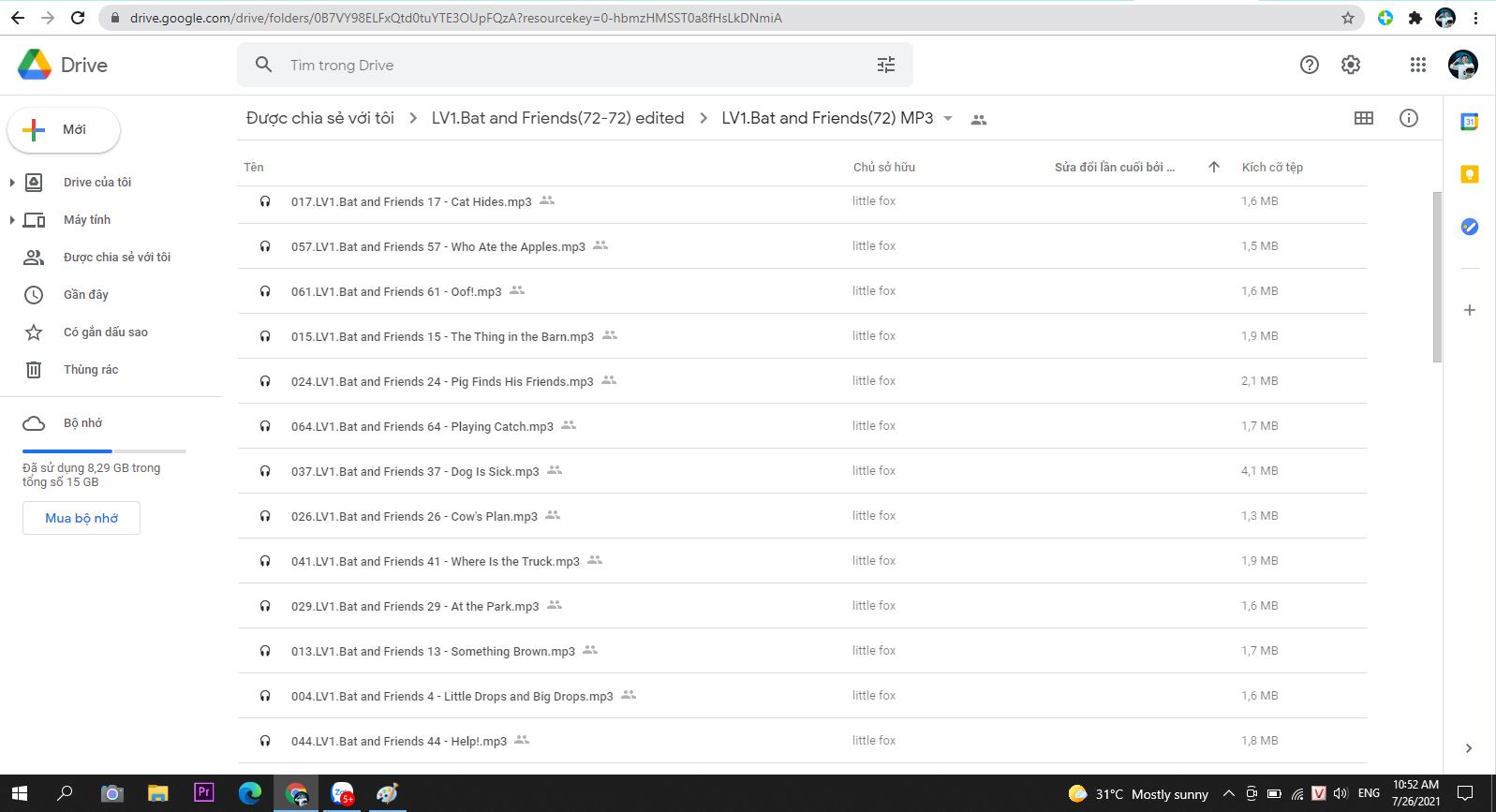Reverse sort direction arrow in header
The height and width of the screenshot is (812, 1496).
1213,167
